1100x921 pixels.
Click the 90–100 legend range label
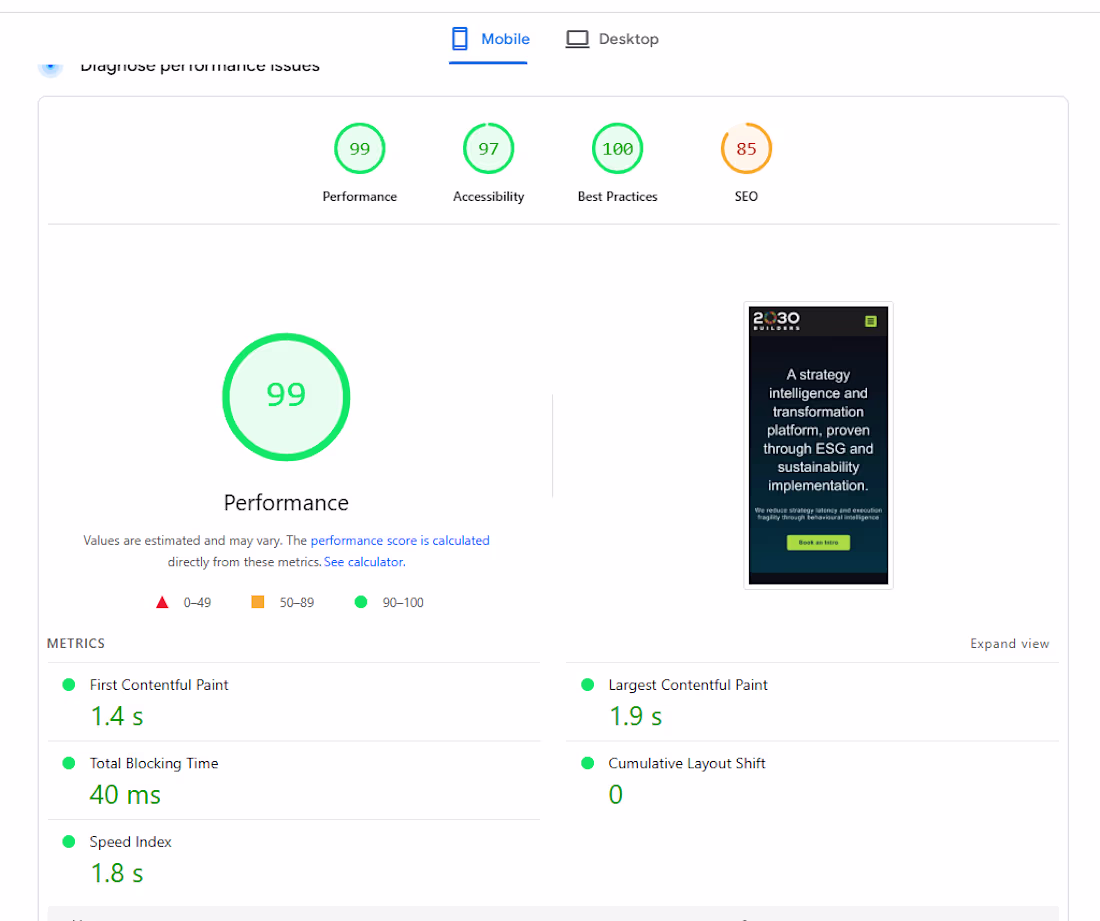click(x=403, y=603)
